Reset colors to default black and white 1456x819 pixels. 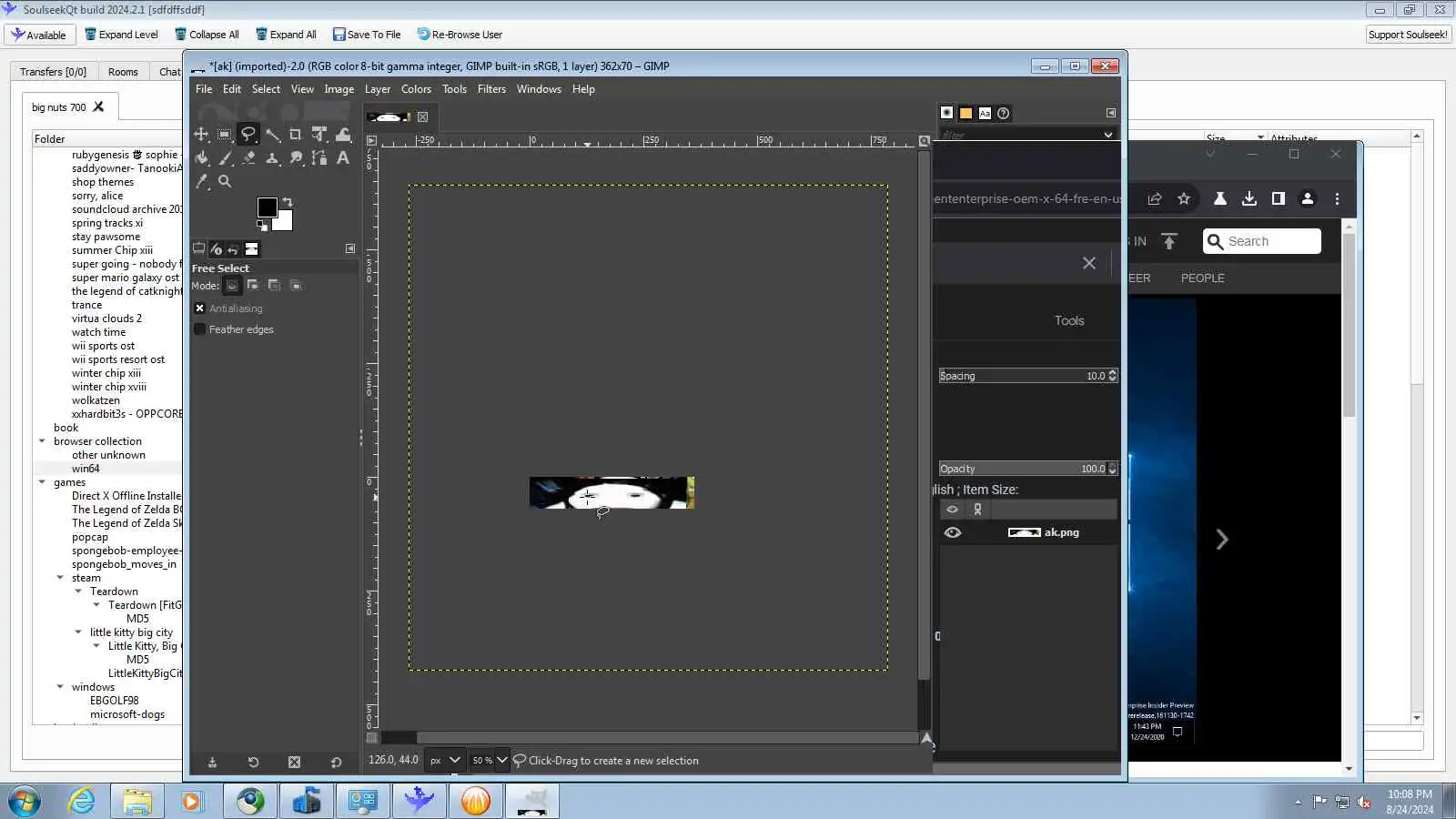click(x=262, y=225)
